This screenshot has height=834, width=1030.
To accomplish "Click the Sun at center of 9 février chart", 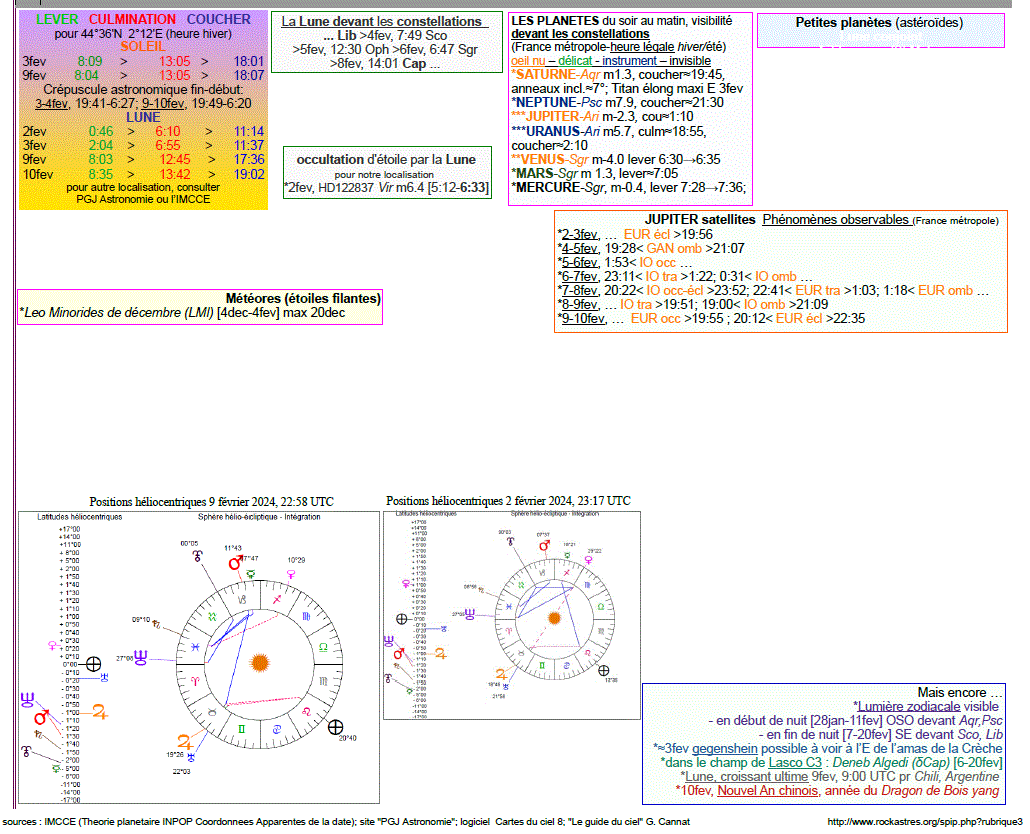I will [260, 663].
